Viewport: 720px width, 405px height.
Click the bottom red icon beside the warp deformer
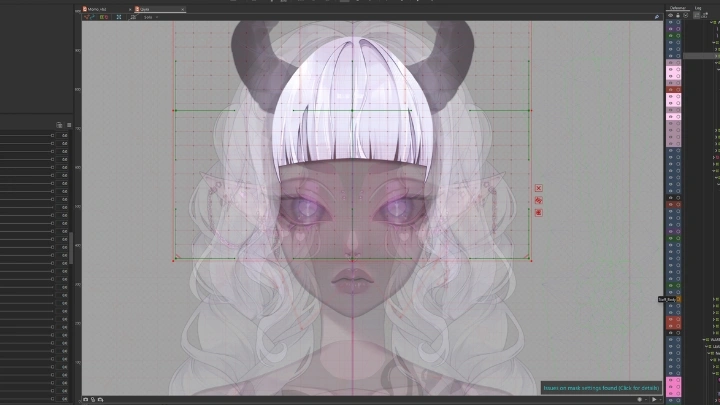point(539,213)
